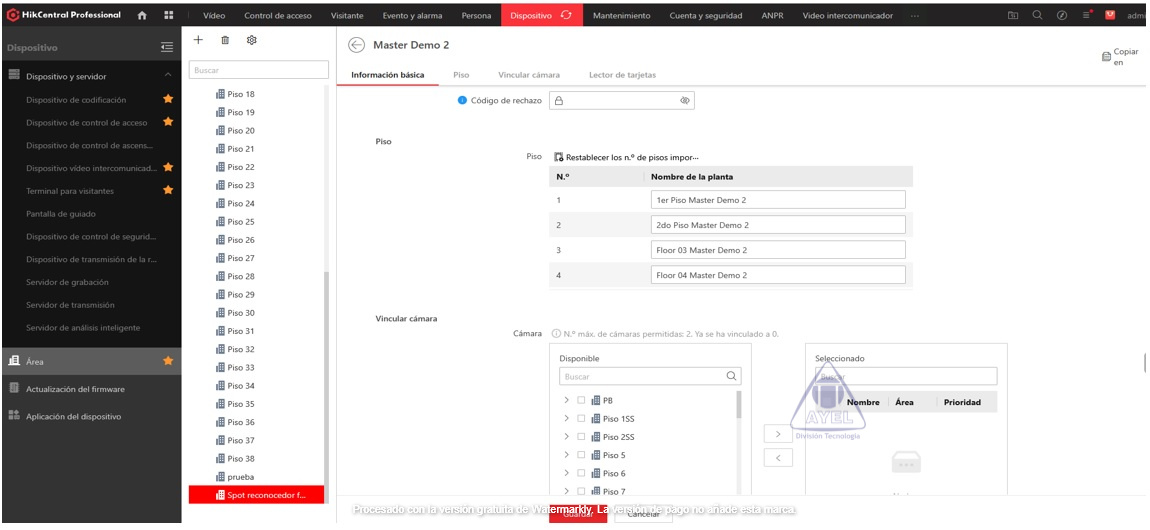This screenshot has height=530, width=1150.
Task: Collapse the Dispositivo sidebar with the menu icon
Action: click(x=167, y=47)
